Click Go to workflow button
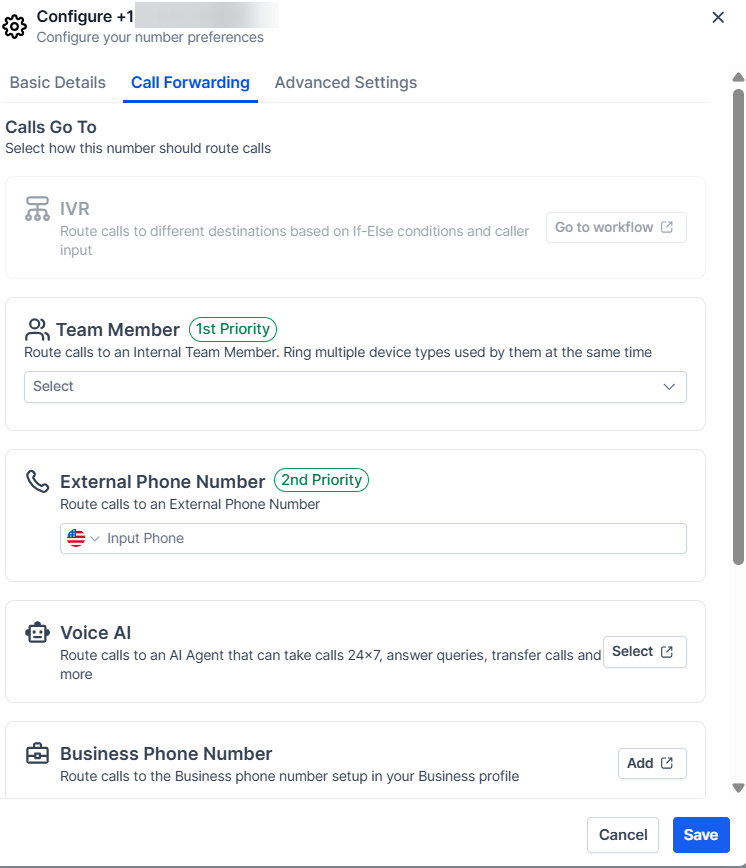This screenshot has height=868, width=746. pos(615,227)
